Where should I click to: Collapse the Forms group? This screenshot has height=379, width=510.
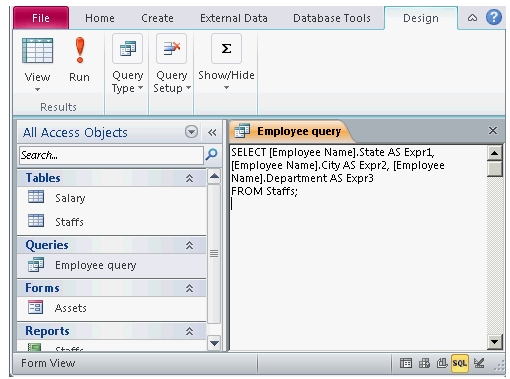189,288
